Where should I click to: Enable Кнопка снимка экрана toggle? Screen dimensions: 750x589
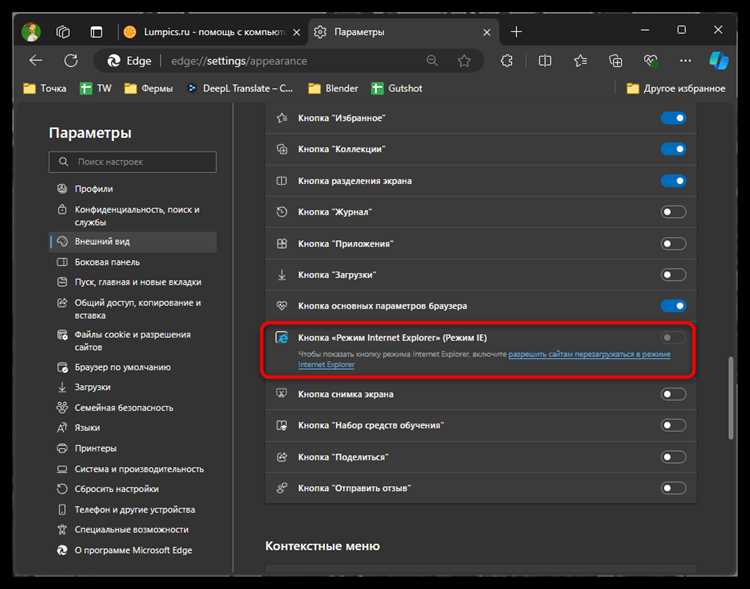pyautogui.click(x=673, y=394)
